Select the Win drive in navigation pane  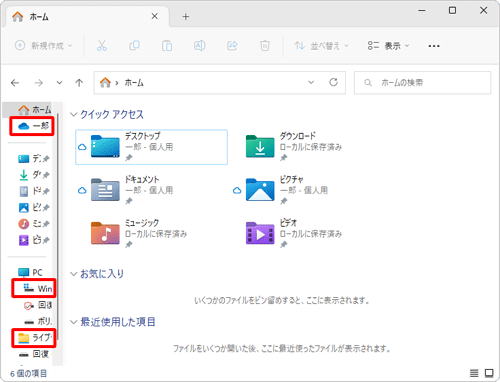click(x=37, y=288)
